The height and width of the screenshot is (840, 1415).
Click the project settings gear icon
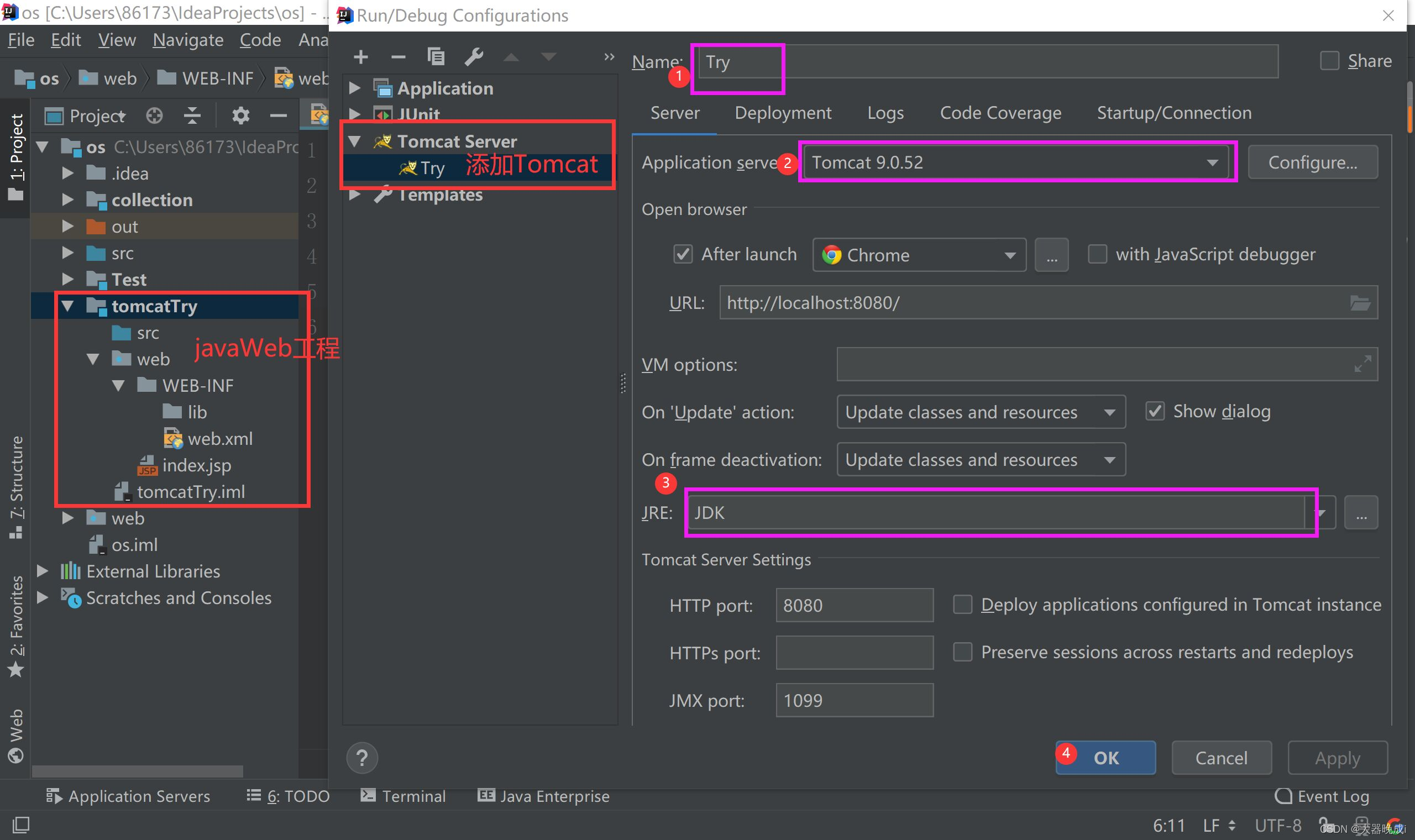tap(240, 116)
